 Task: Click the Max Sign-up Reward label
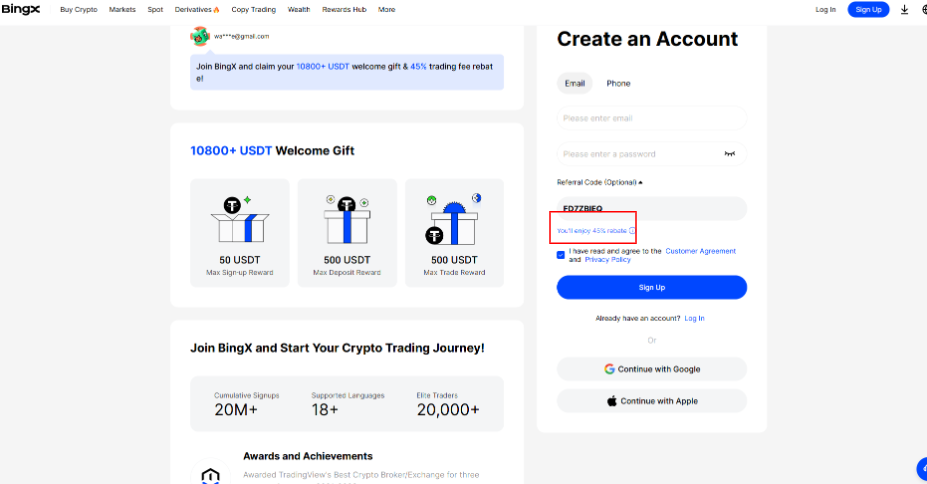click(239, 272)
